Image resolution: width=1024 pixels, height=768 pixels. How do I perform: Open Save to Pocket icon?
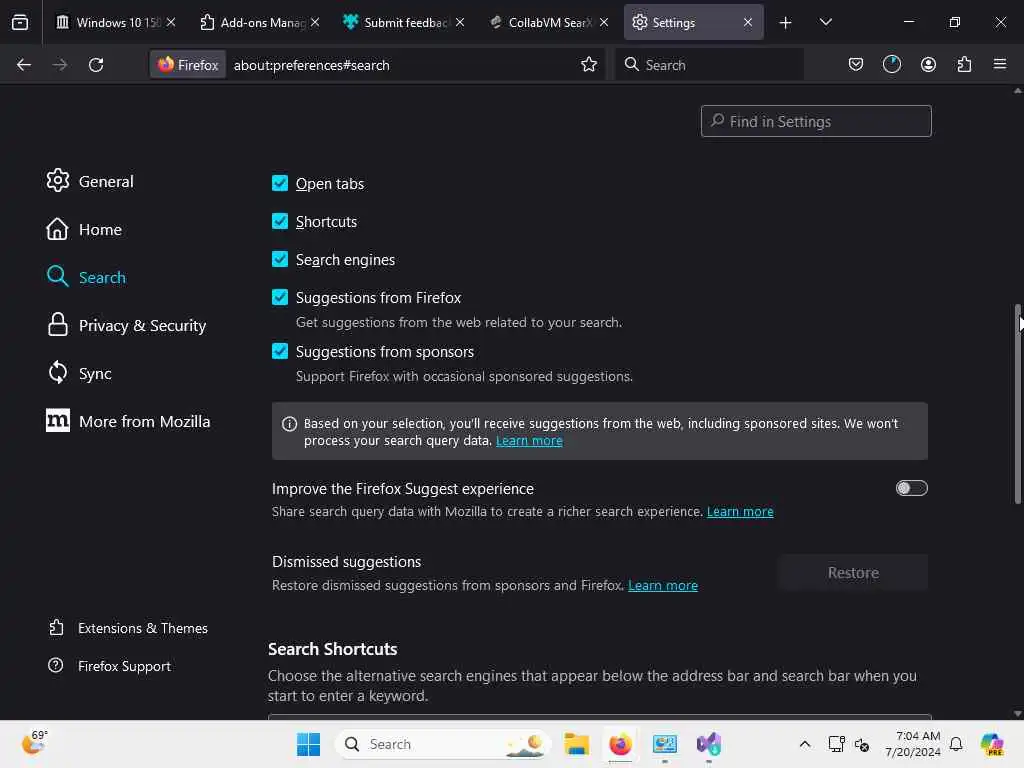[856, 65]
